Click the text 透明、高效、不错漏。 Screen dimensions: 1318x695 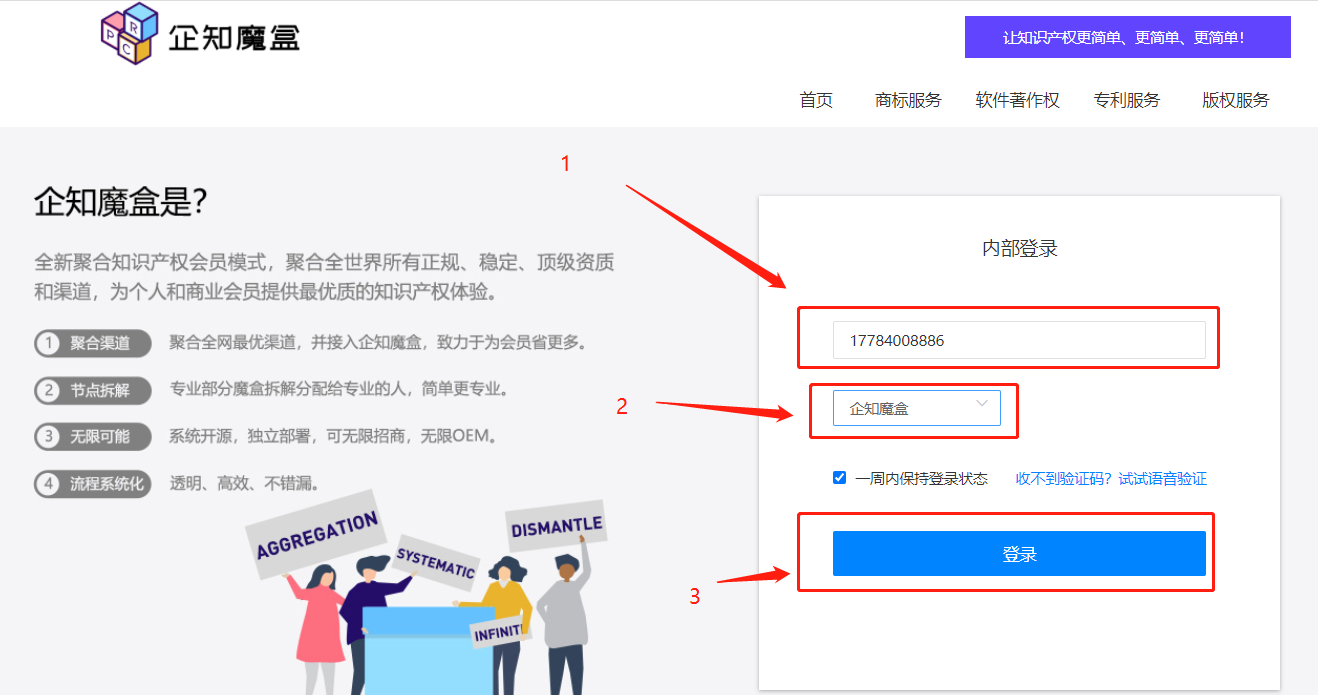point(246,483)
